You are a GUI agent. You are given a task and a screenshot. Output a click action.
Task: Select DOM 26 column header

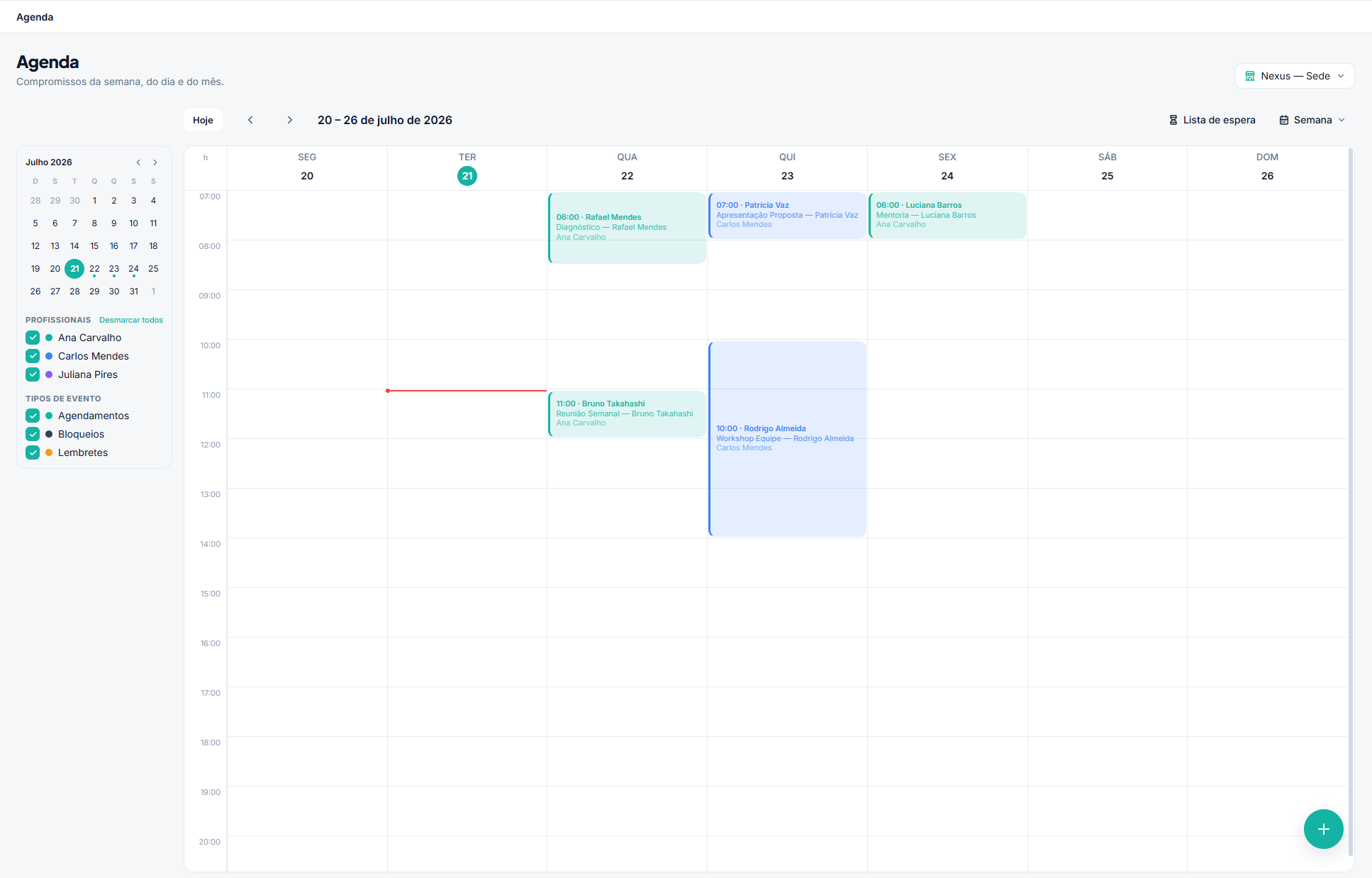(1267, 167)
